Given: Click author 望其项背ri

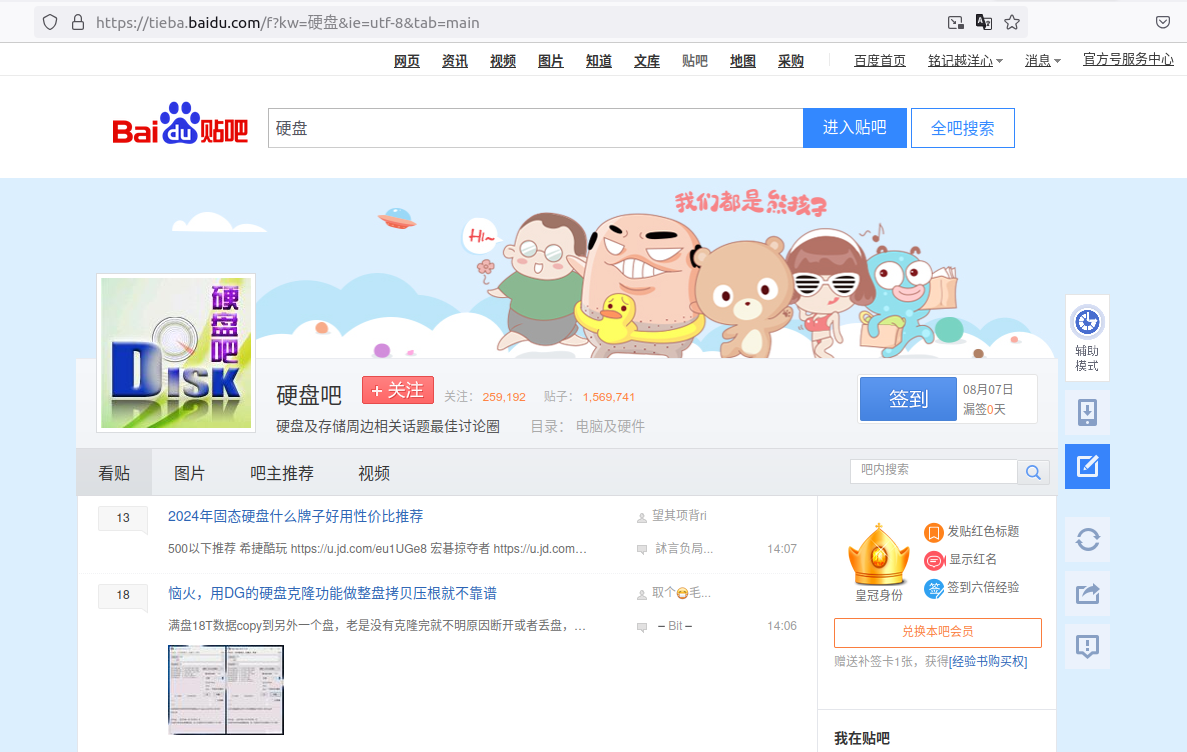Looking at the screenshot, I should (679, 516).
